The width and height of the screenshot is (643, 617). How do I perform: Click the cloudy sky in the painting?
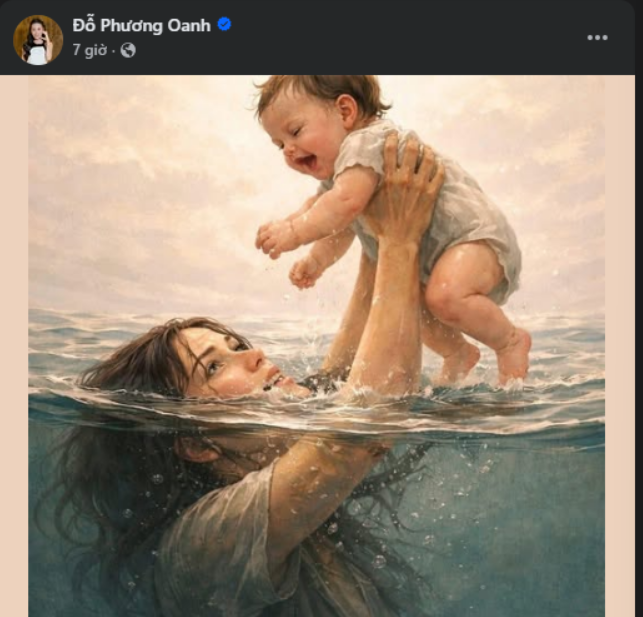[130, 180]
